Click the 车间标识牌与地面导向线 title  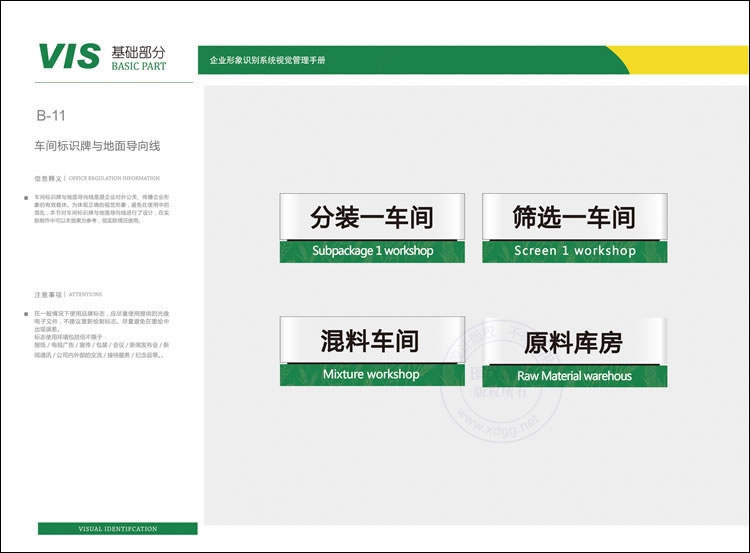coord(97,146)
